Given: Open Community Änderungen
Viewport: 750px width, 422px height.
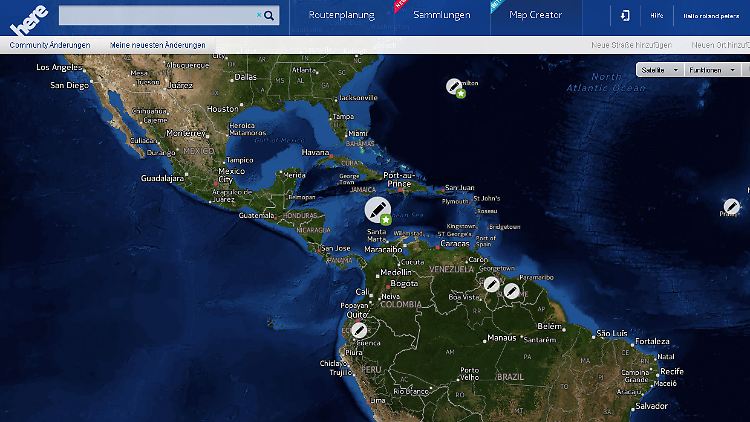Looking at the screenshot, I should (50, 45).
